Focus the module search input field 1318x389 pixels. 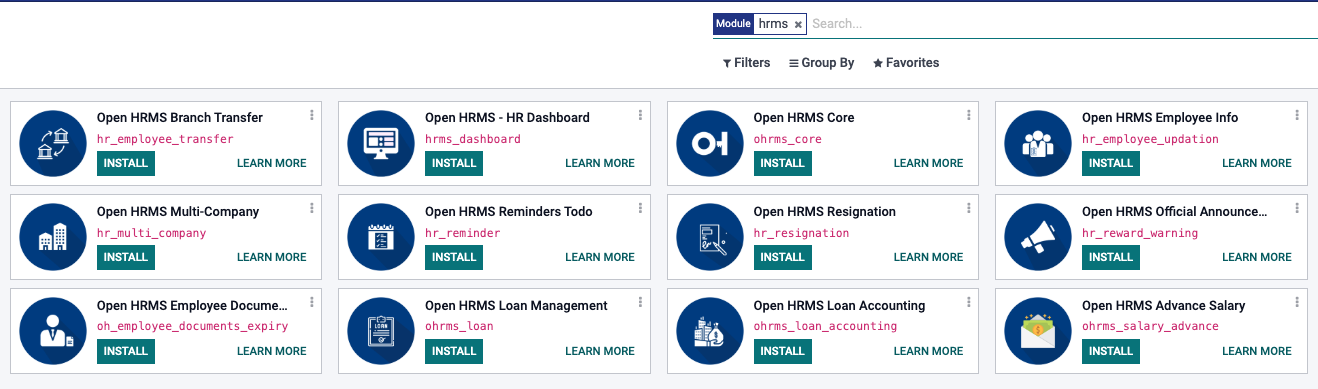[x=1062, y=24]
